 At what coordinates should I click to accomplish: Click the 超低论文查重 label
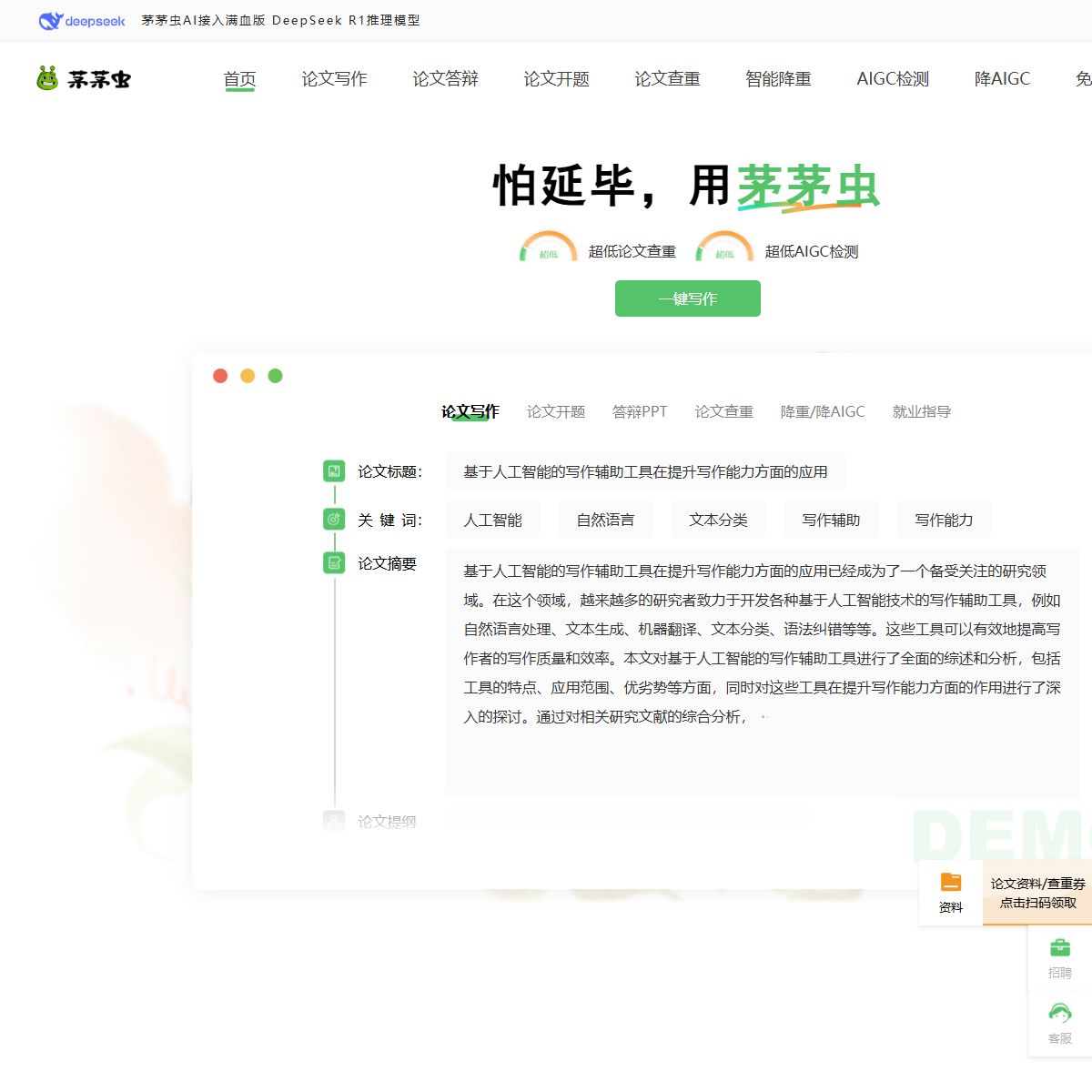pos(632,251)
